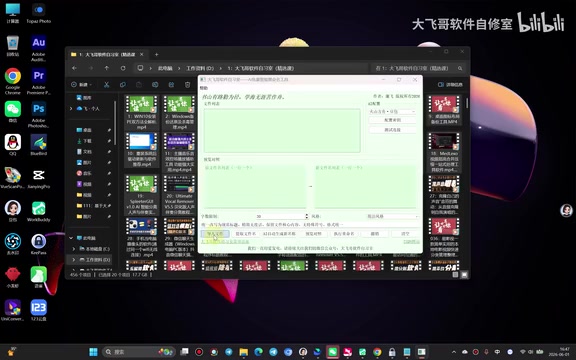Click the Delete trash icon in Explorer
Viewport: 576px width, 360px height.
[x=187, y=84]
